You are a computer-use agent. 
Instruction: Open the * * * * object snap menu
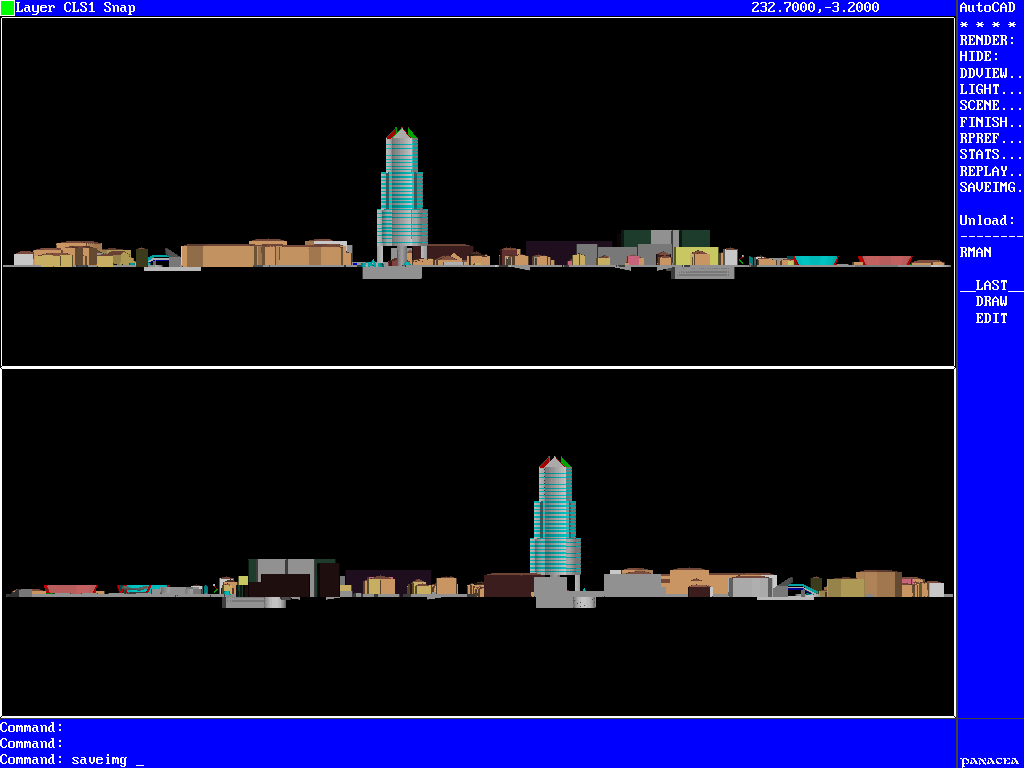pos(987,24)
